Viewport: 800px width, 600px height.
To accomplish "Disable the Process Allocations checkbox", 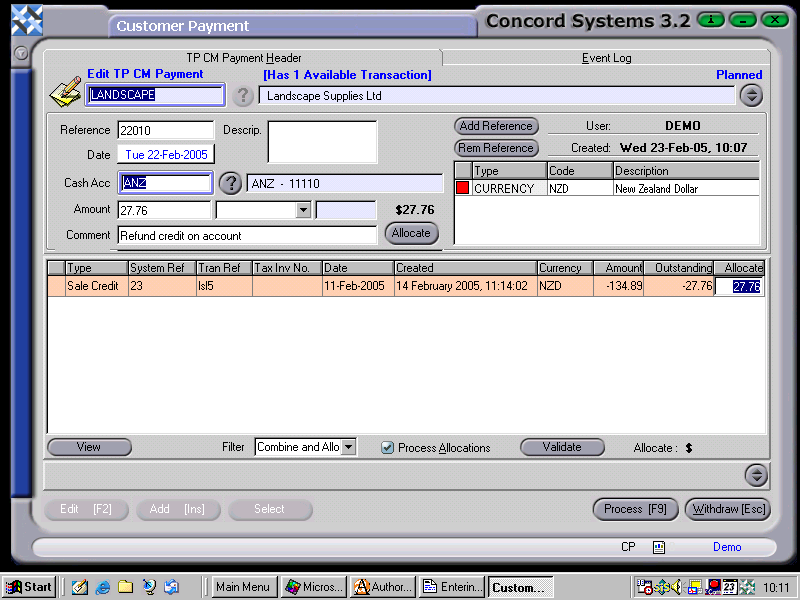I will pos(387,448).
